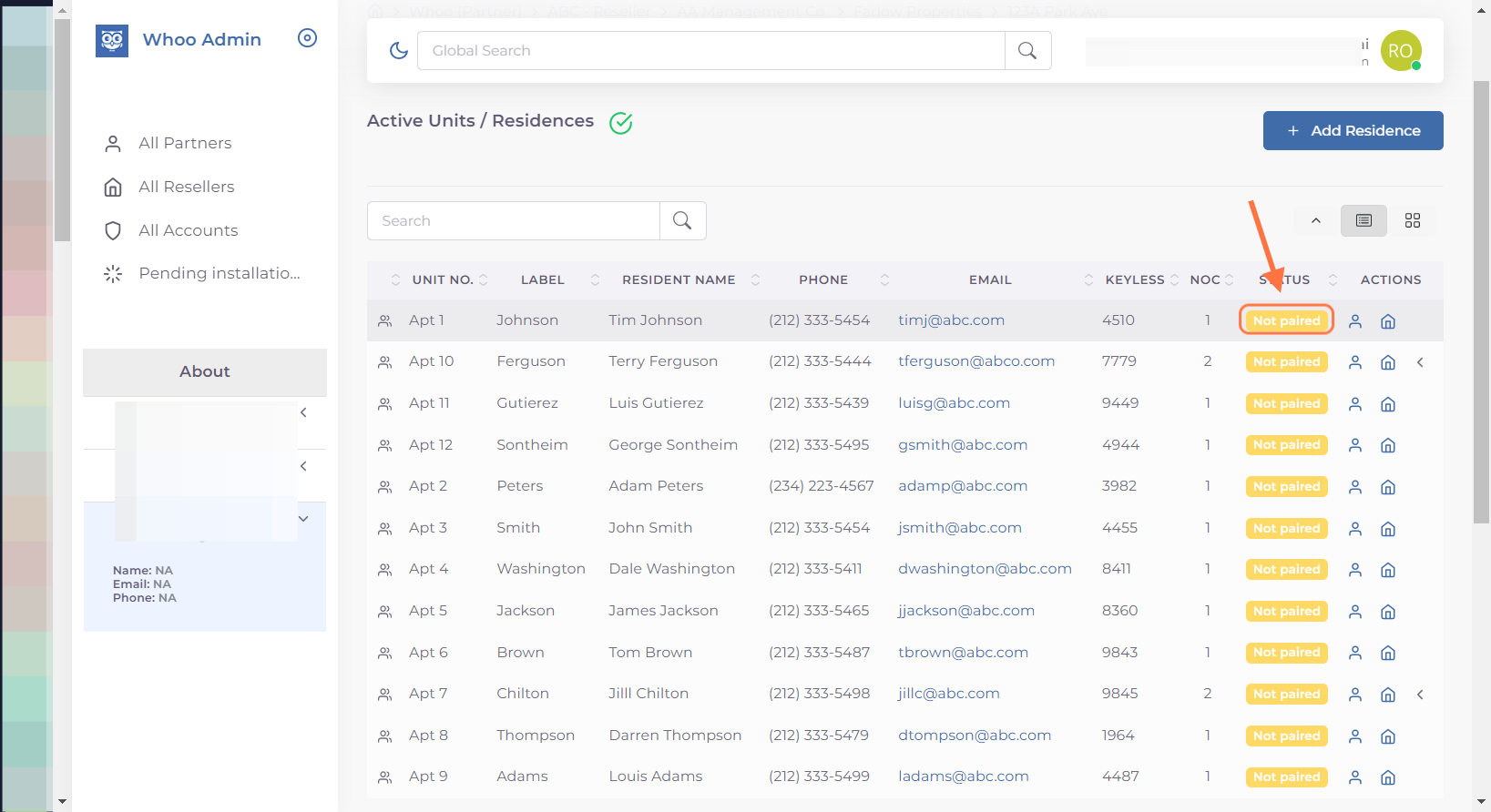The width and height of the screenshot is (1491, 812).
Task: Open resident user icon for Apt 7
Action: tap(1355, 695)
